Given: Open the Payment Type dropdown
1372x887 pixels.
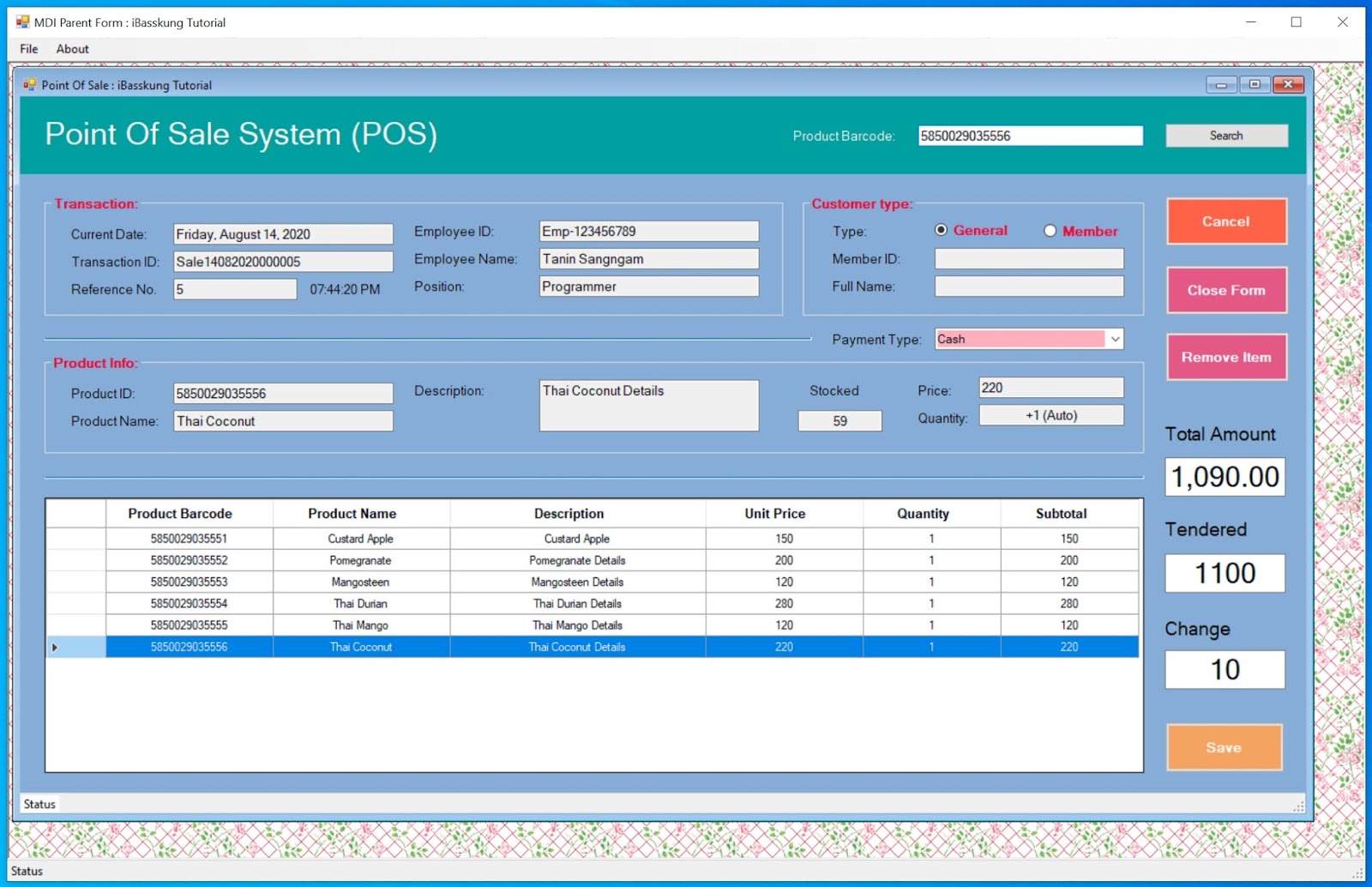Looking at the screenshot, I should 1114,339.
